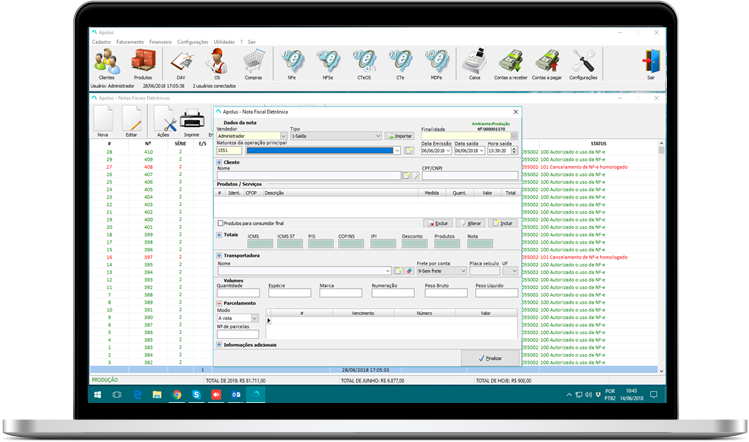
Task: Click the Finalizar button
Action: pos(490,358)
